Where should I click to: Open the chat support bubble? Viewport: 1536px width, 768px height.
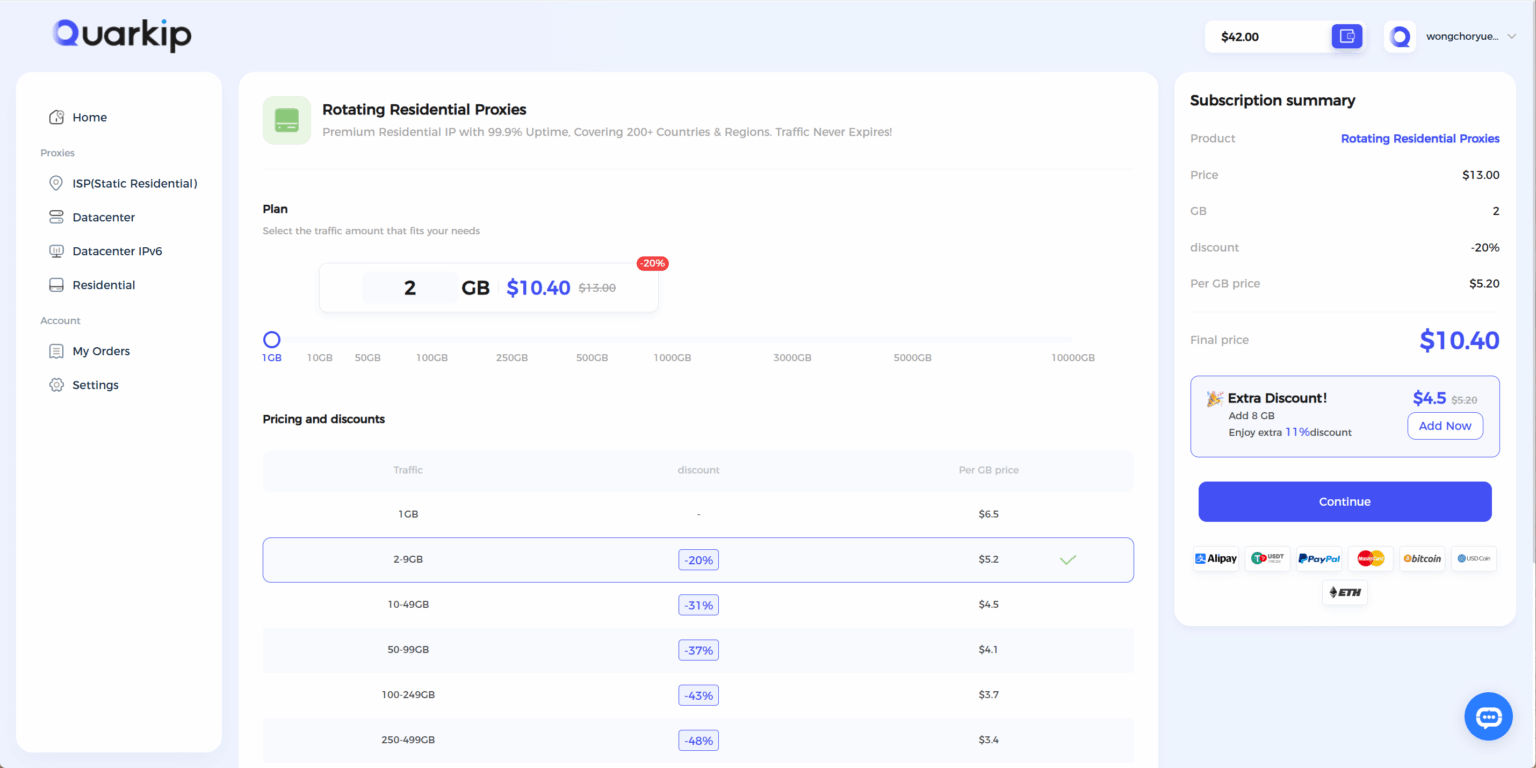1488,716
